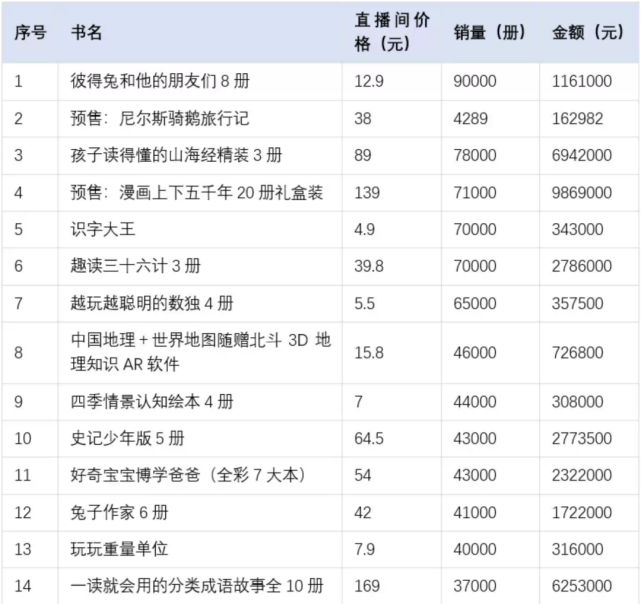Click the 销量（册）column header
This screenshot has height=604, width=641.
point(490,32)
